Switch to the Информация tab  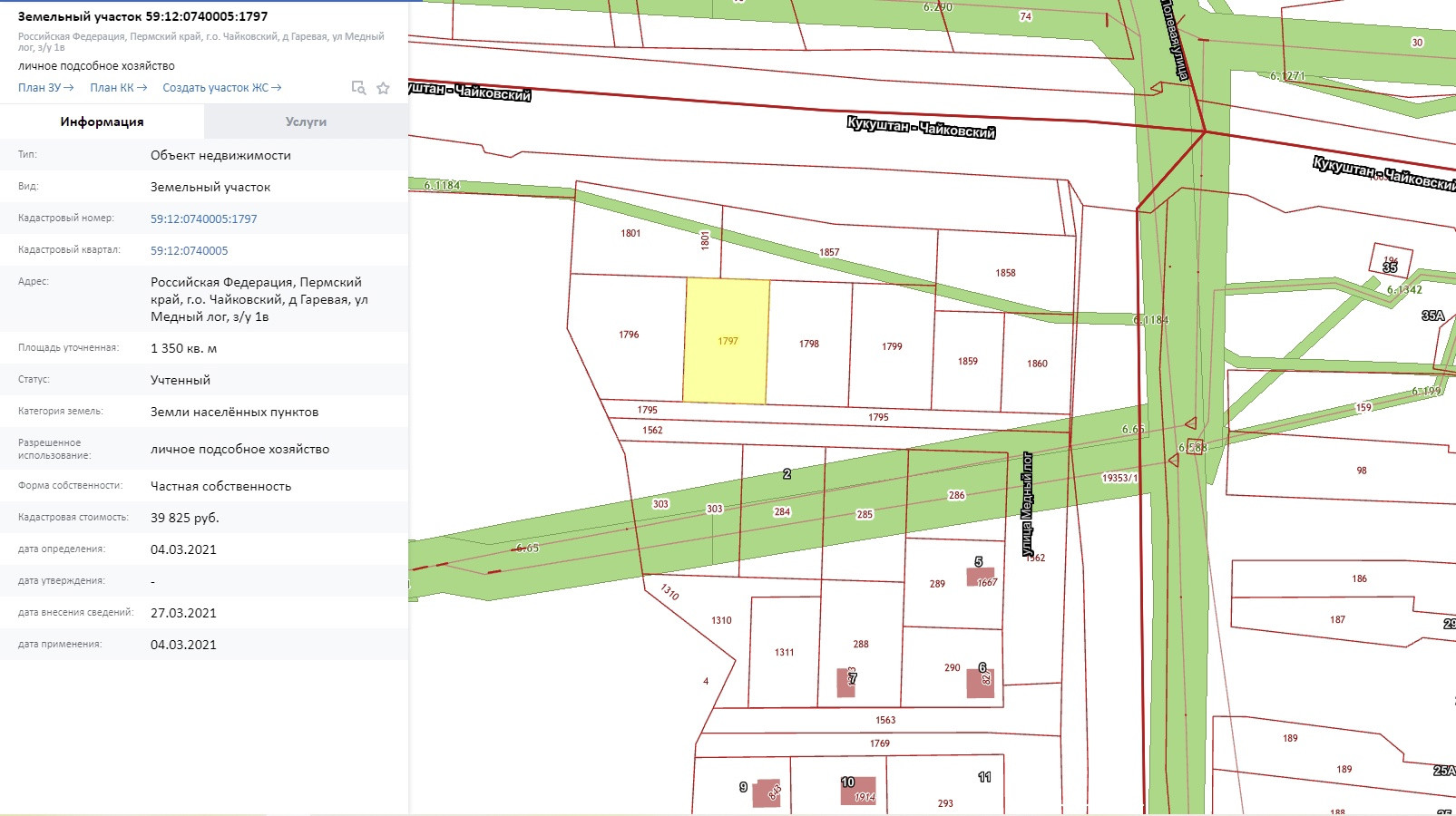[102, 121]
